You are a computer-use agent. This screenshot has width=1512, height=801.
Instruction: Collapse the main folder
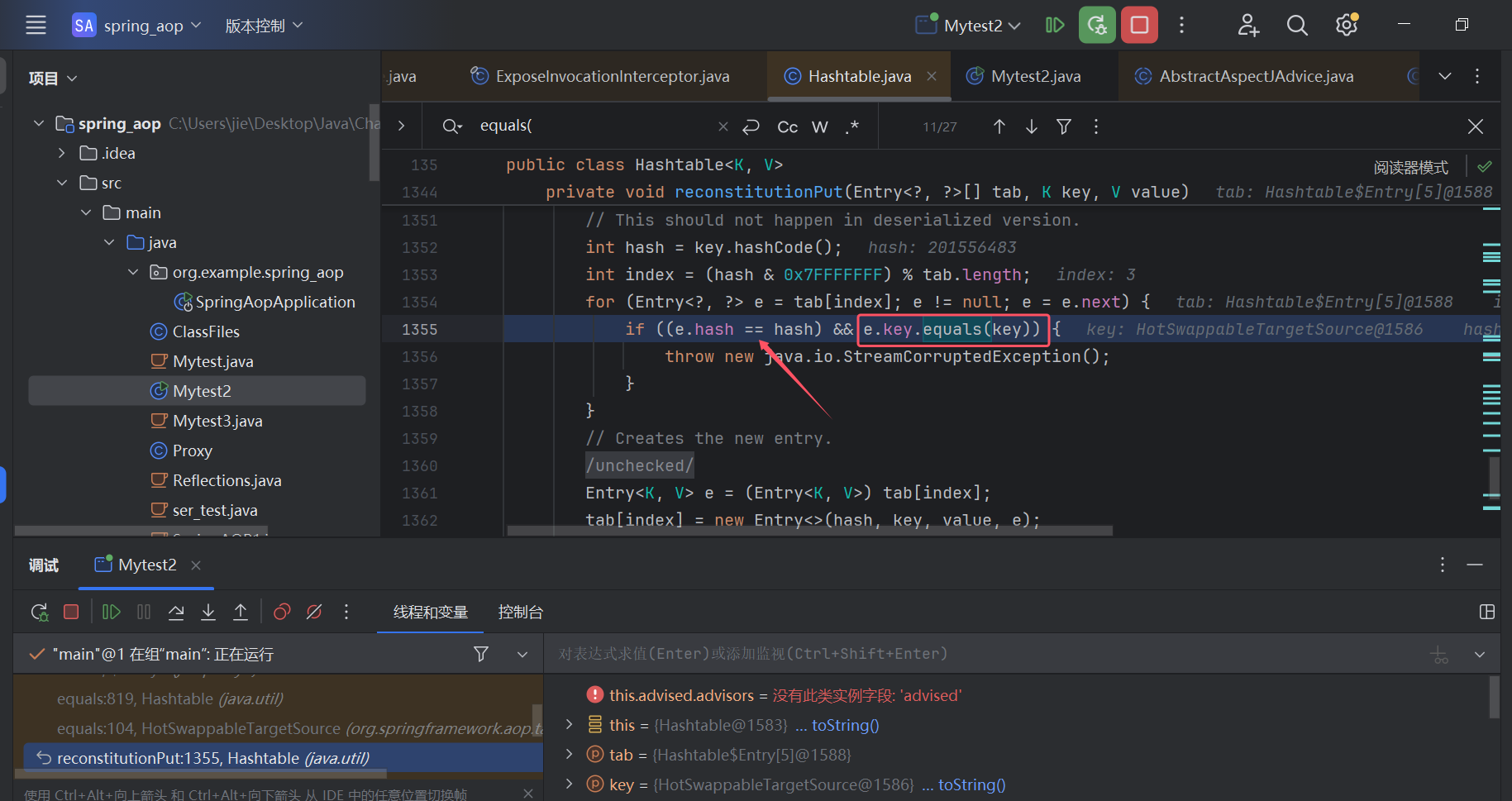tap(86, 212)
